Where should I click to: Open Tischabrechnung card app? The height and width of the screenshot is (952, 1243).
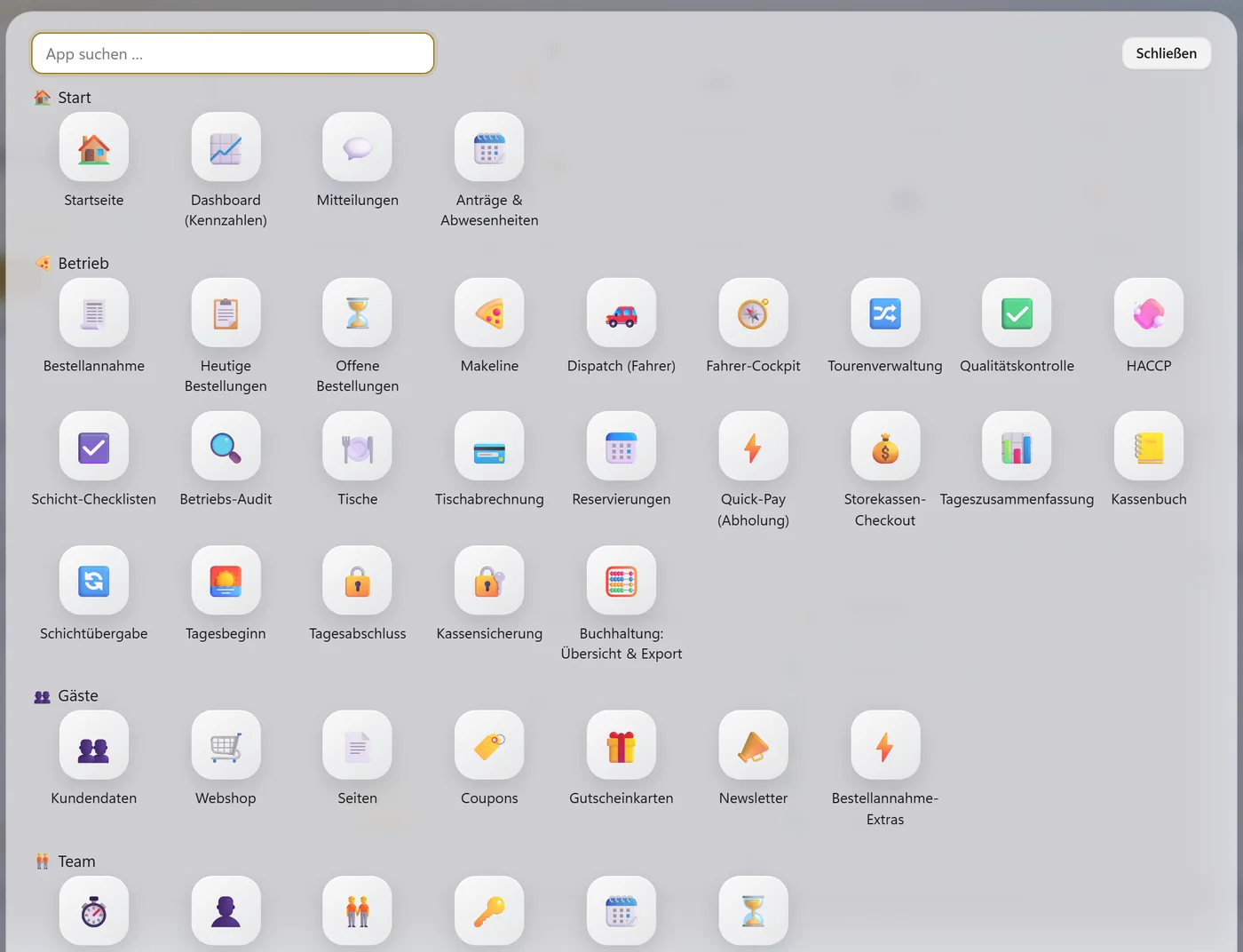click(x=489, y=447)
